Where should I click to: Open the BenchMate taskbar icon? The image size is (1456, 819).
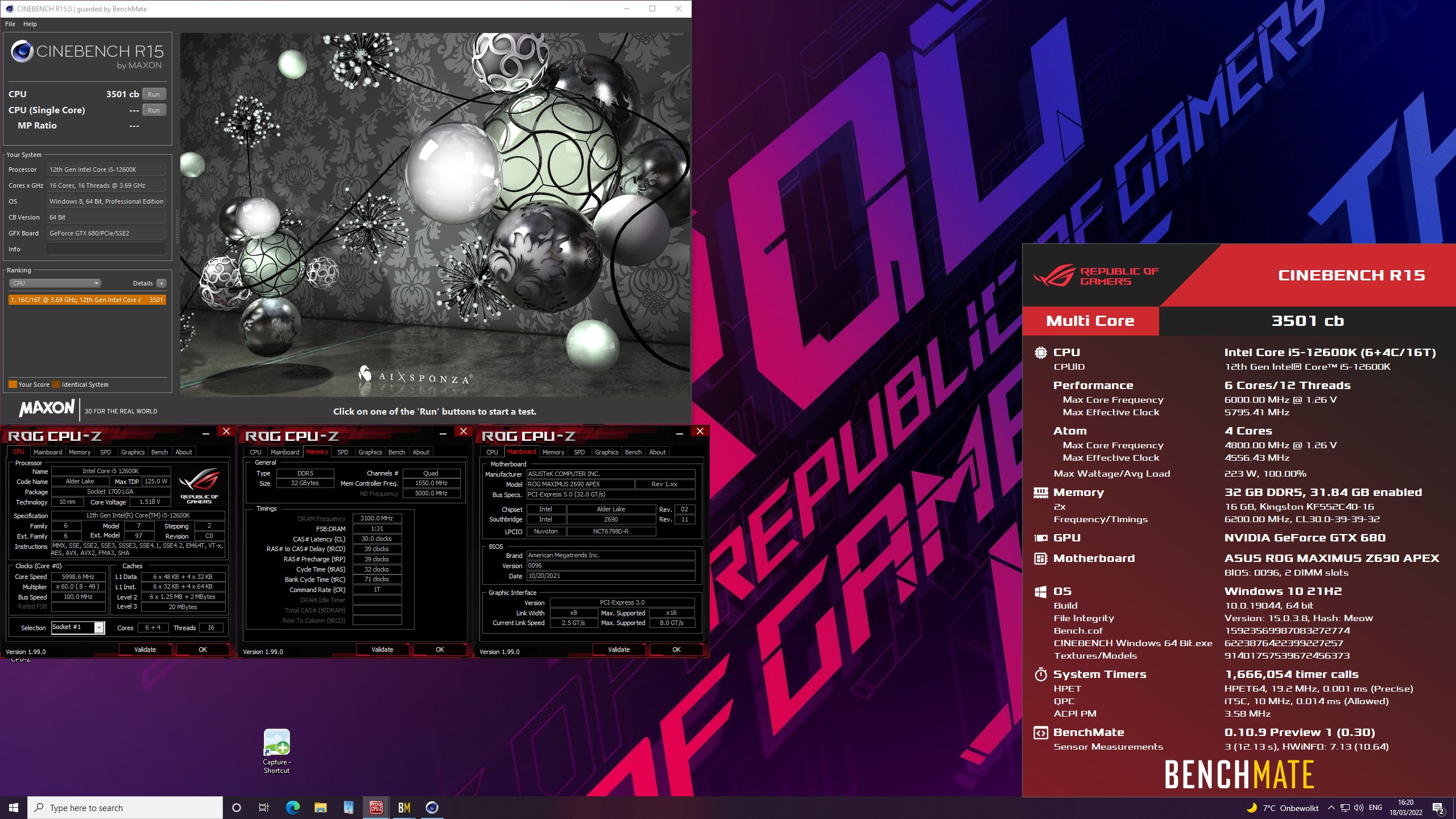point(404,808)
